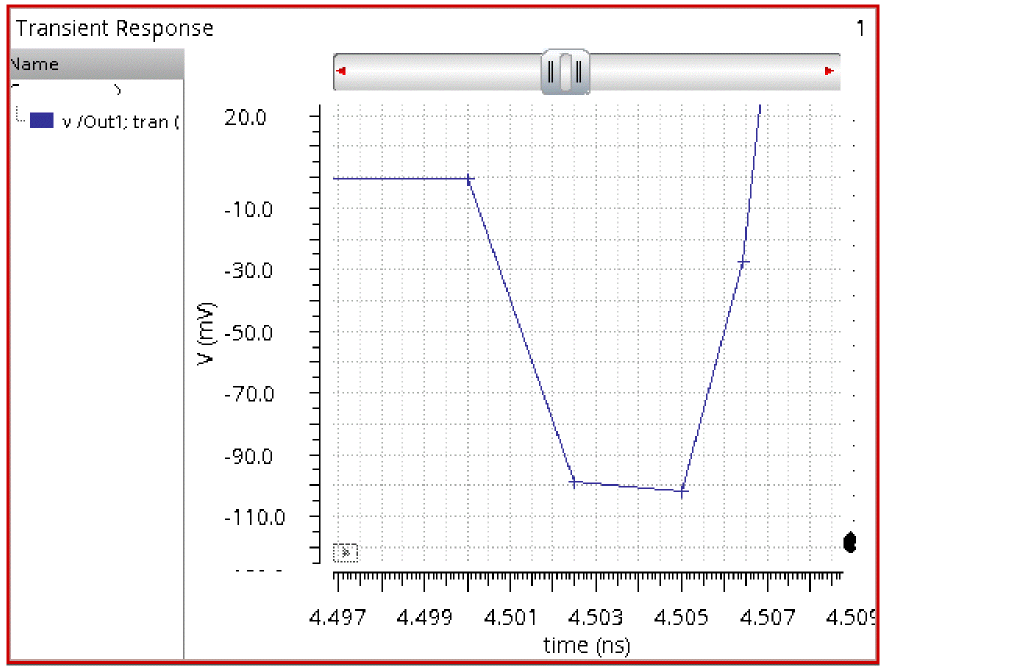
Task: Click the V (mV) Y-axis label
Action: click(x=205, y=333)
